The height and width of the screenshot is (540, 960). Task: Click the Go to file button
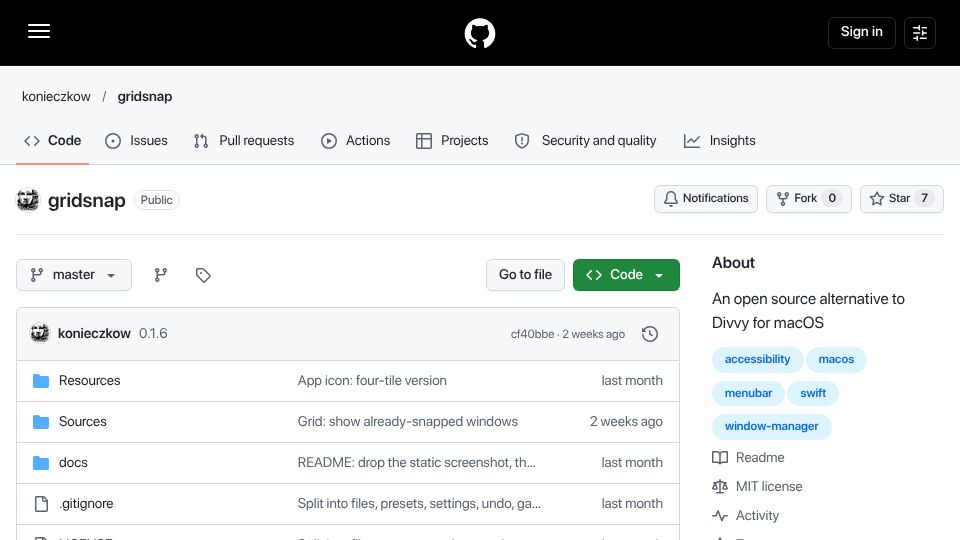(x=525, y=275)
